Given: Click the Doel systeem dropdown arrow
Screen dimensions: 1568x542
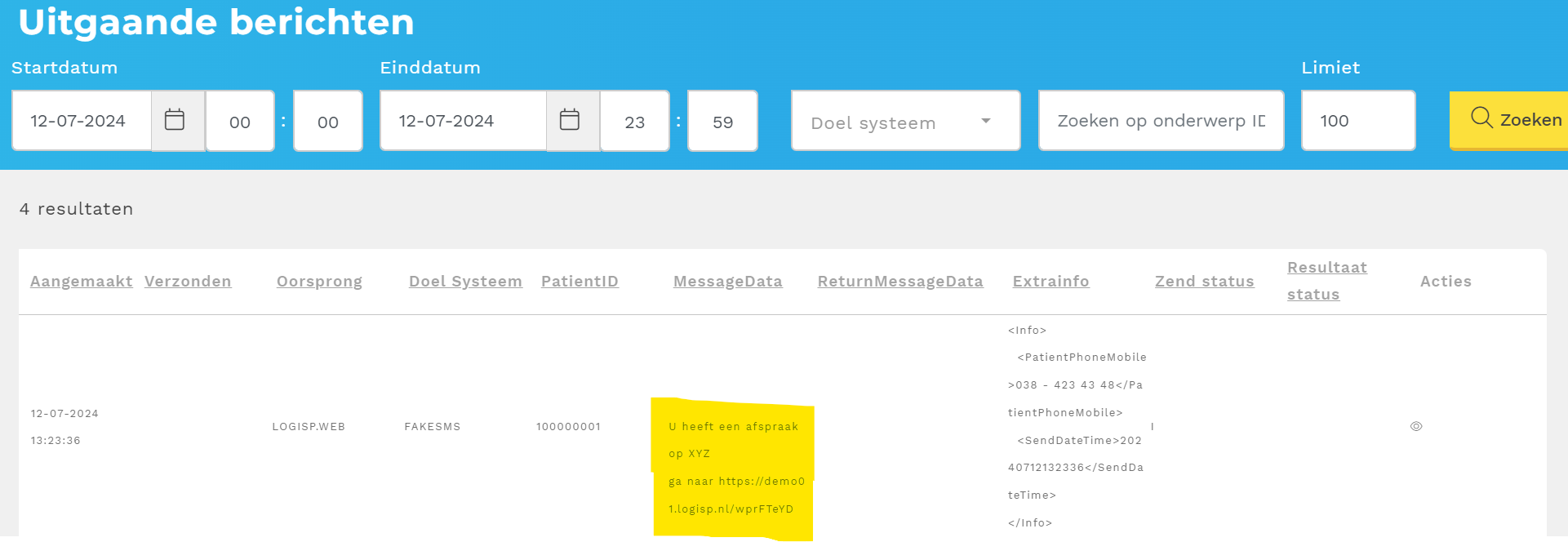Looking at the screenshot, I should (986, 121).
